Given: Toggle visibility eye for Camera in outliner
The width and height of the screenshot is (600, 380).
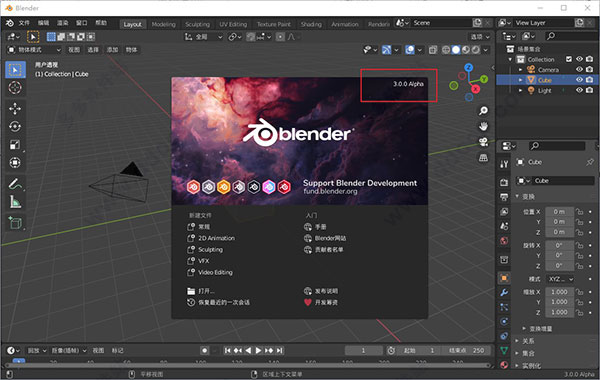Looking at the screenshot, I should (580, 70).
